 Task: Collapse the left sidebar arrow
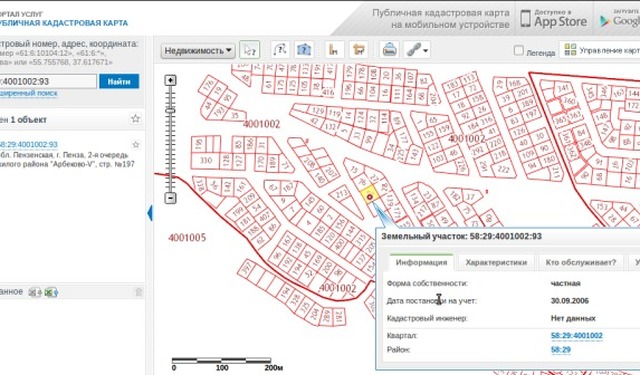click(x=150, y=213)
